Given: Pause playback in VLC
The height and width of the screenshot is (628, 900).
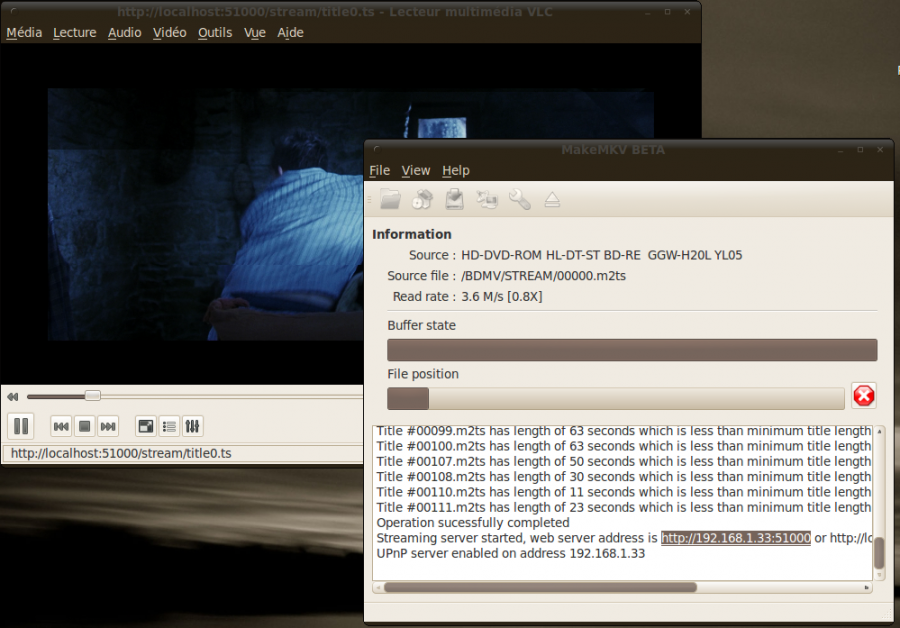Looking at the screenshot, I should [x=21, y=426].
